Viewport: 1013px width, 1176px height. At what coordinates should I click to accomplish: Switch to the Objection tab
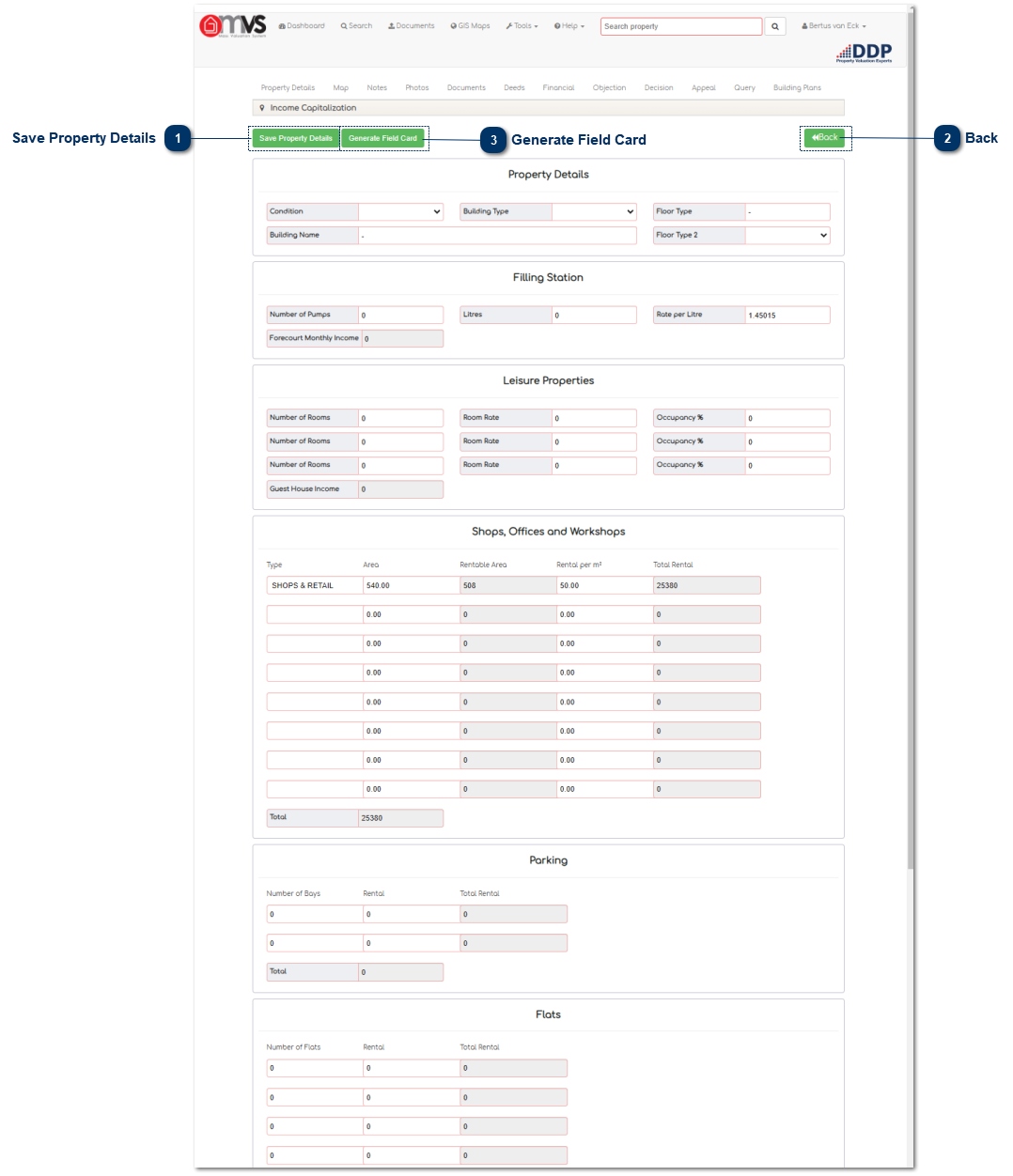pyautogui.click(x=609, y=87)
